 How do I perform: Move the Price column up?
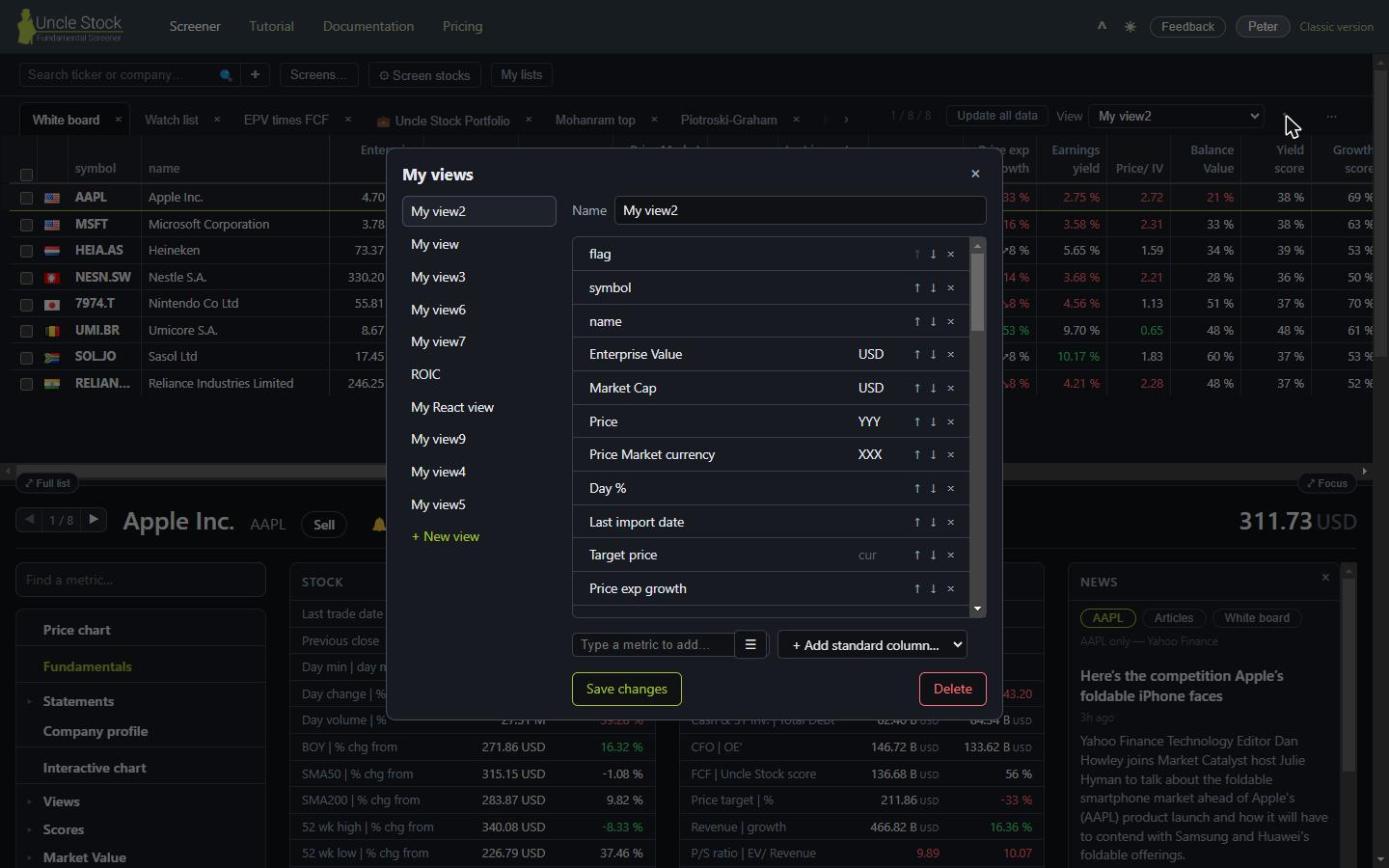916,421
